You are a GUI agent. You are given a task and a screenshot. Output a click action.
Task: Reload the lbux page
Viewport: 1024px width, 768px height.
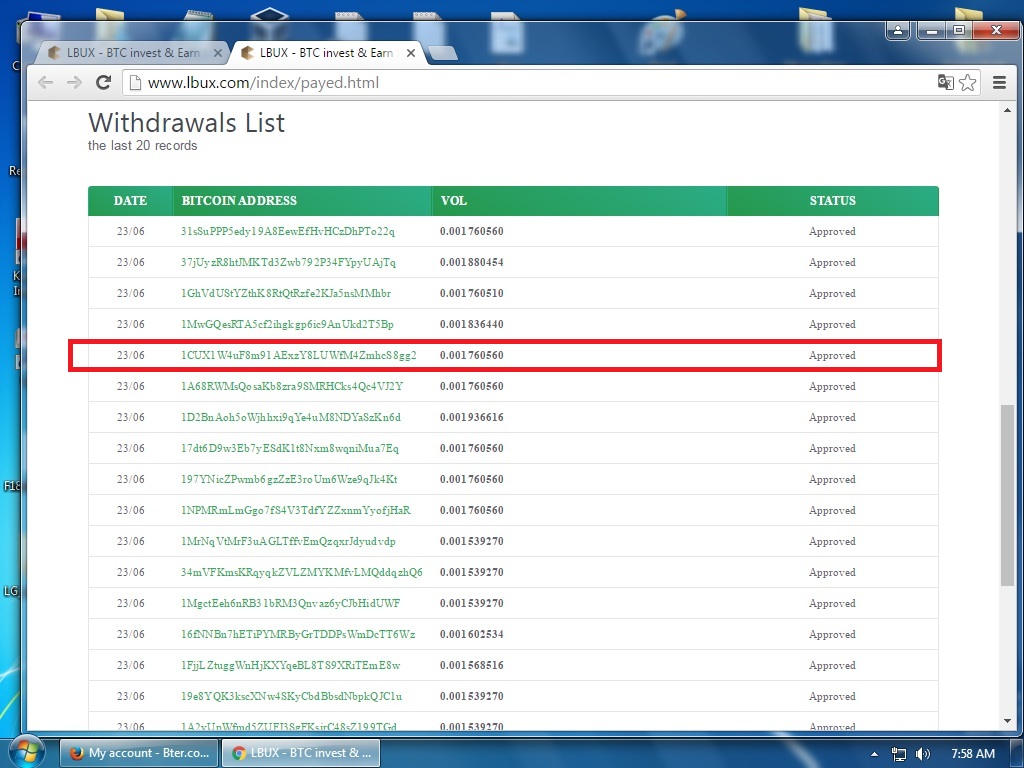[x=103, y=82]
